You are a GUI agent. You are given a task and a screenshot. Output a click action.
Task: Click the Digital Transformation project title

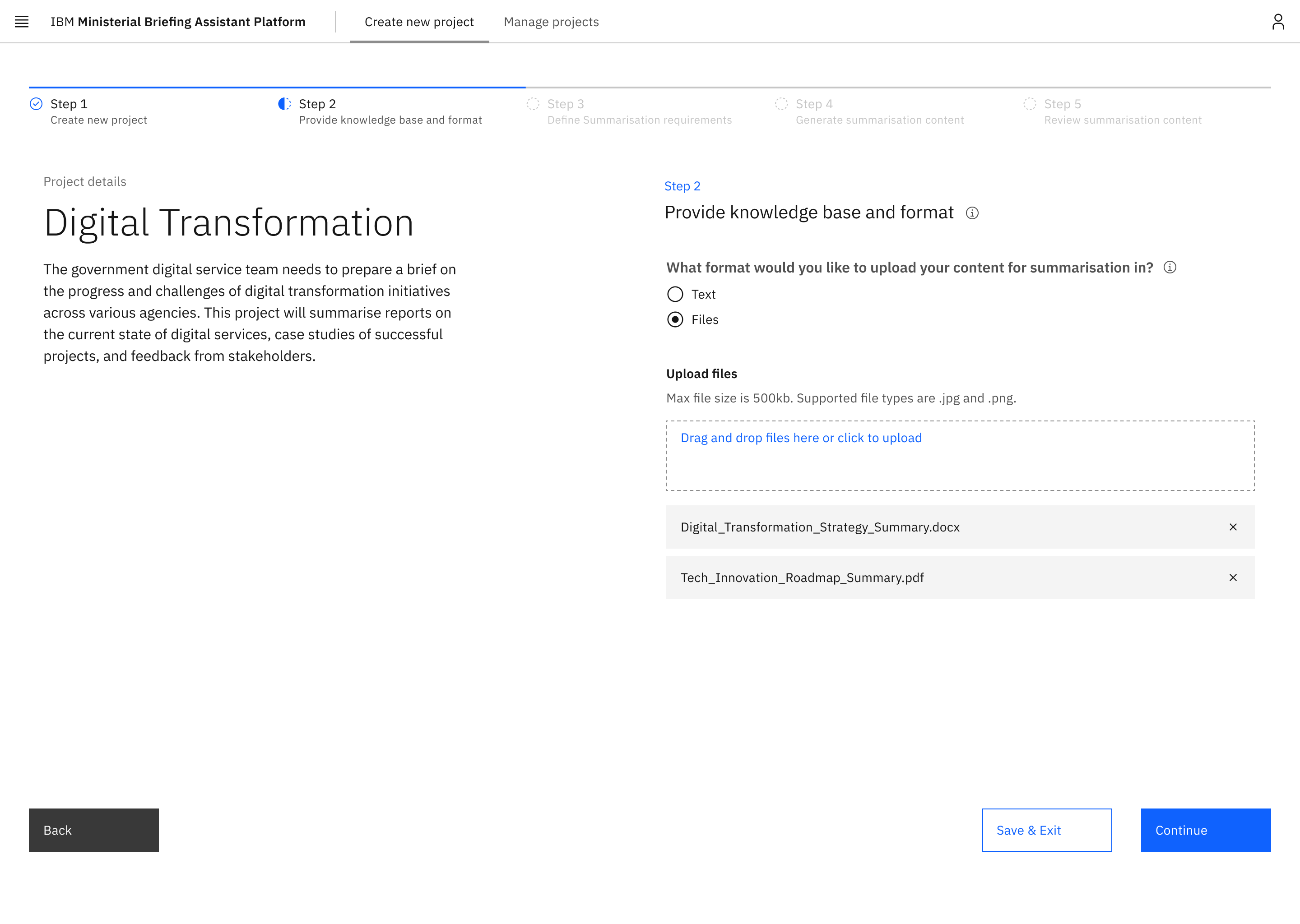tap(229, 222)
